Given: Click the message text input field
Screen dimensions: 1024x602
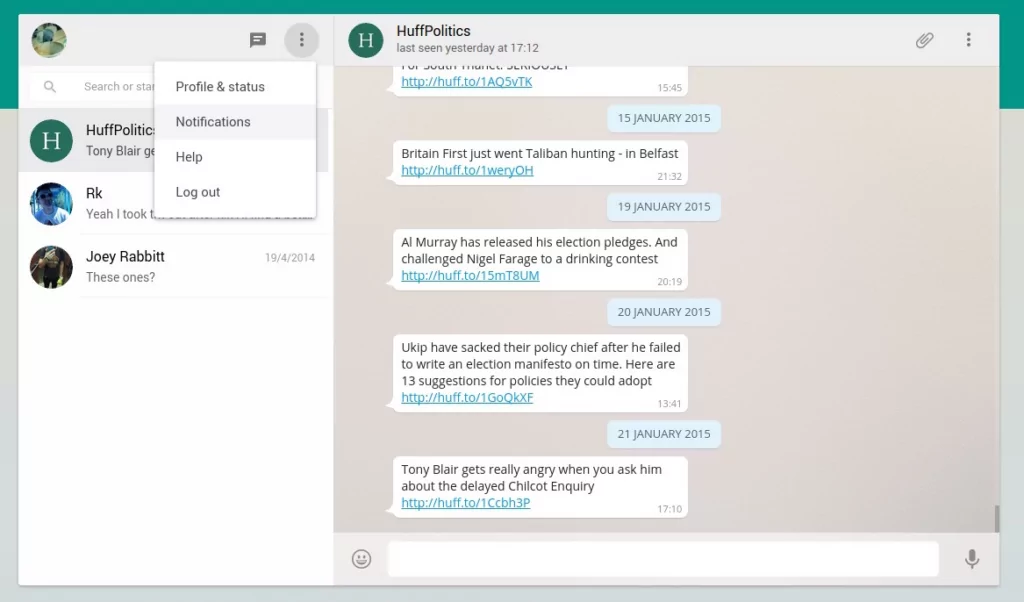Looking at the screenshot, I should 662,559.
